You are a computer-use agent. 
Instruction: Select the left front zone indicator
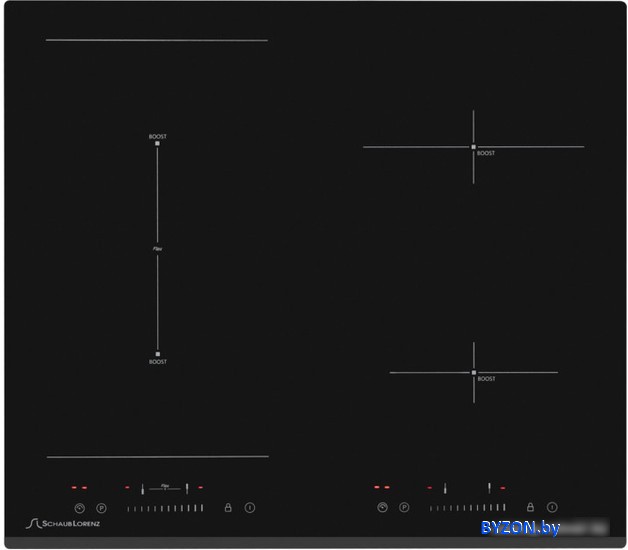click(x=142, y=488)
